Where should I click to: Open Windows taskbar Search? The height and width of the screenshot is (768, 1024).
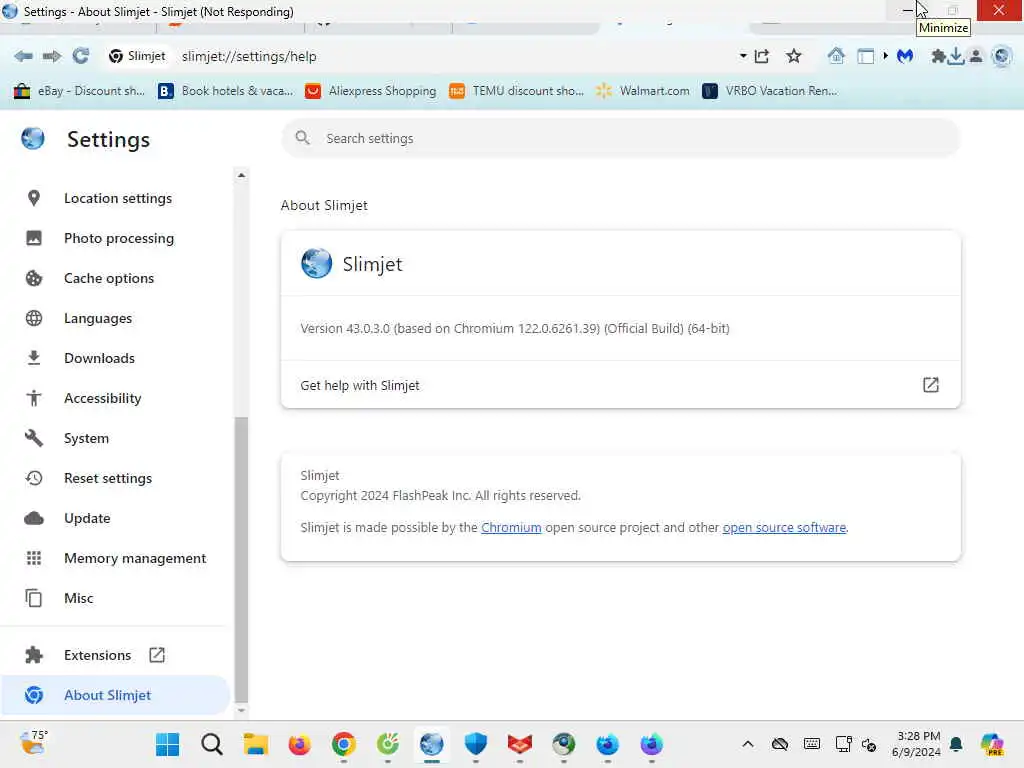212,744
